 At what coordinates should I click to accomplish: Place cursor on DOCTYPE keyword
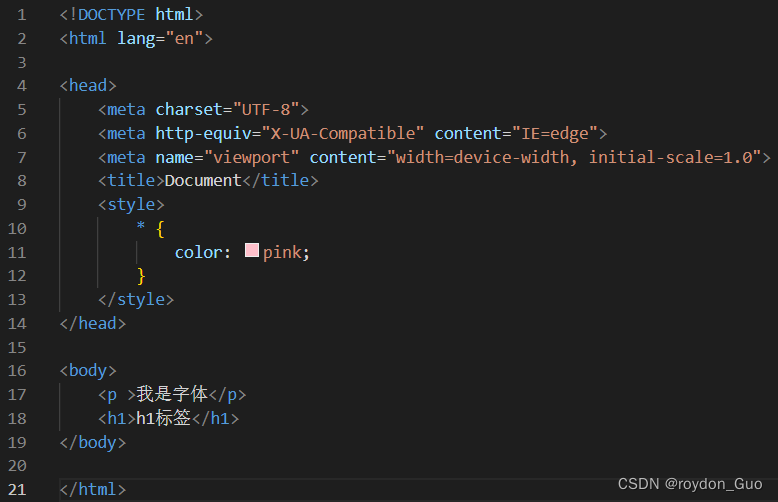click(112, 15)
